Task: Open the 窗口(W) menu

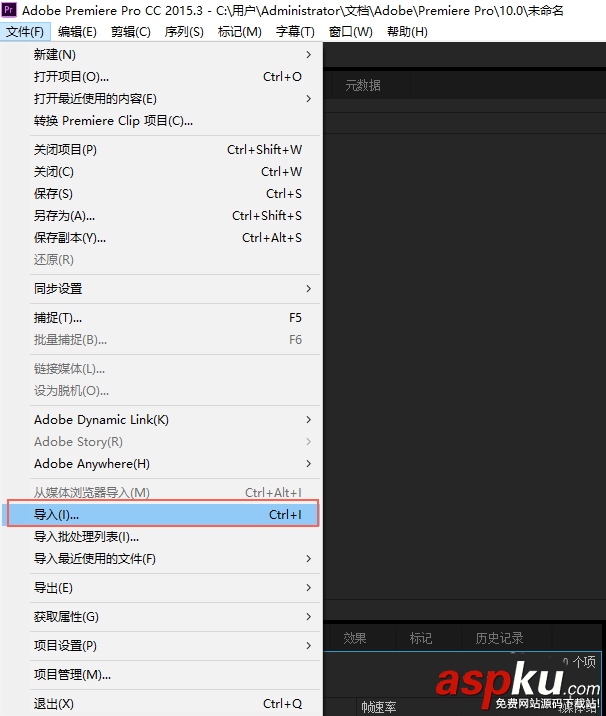Action: coord(350,32)
